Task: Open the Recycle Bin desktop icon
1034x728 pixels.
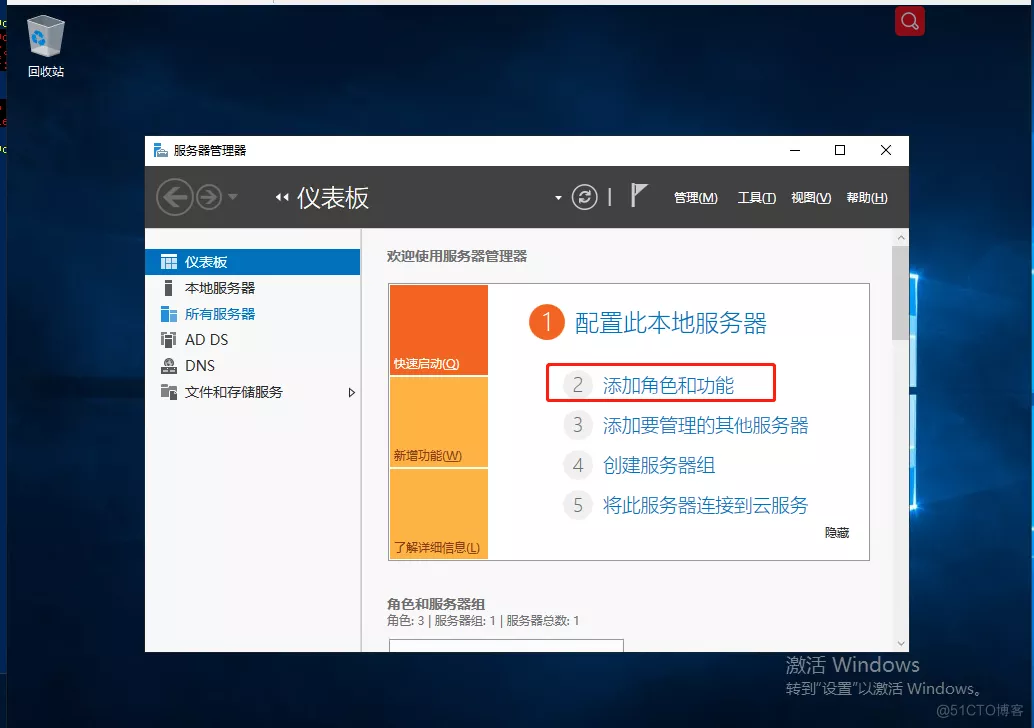Action: tap(46, 46)
